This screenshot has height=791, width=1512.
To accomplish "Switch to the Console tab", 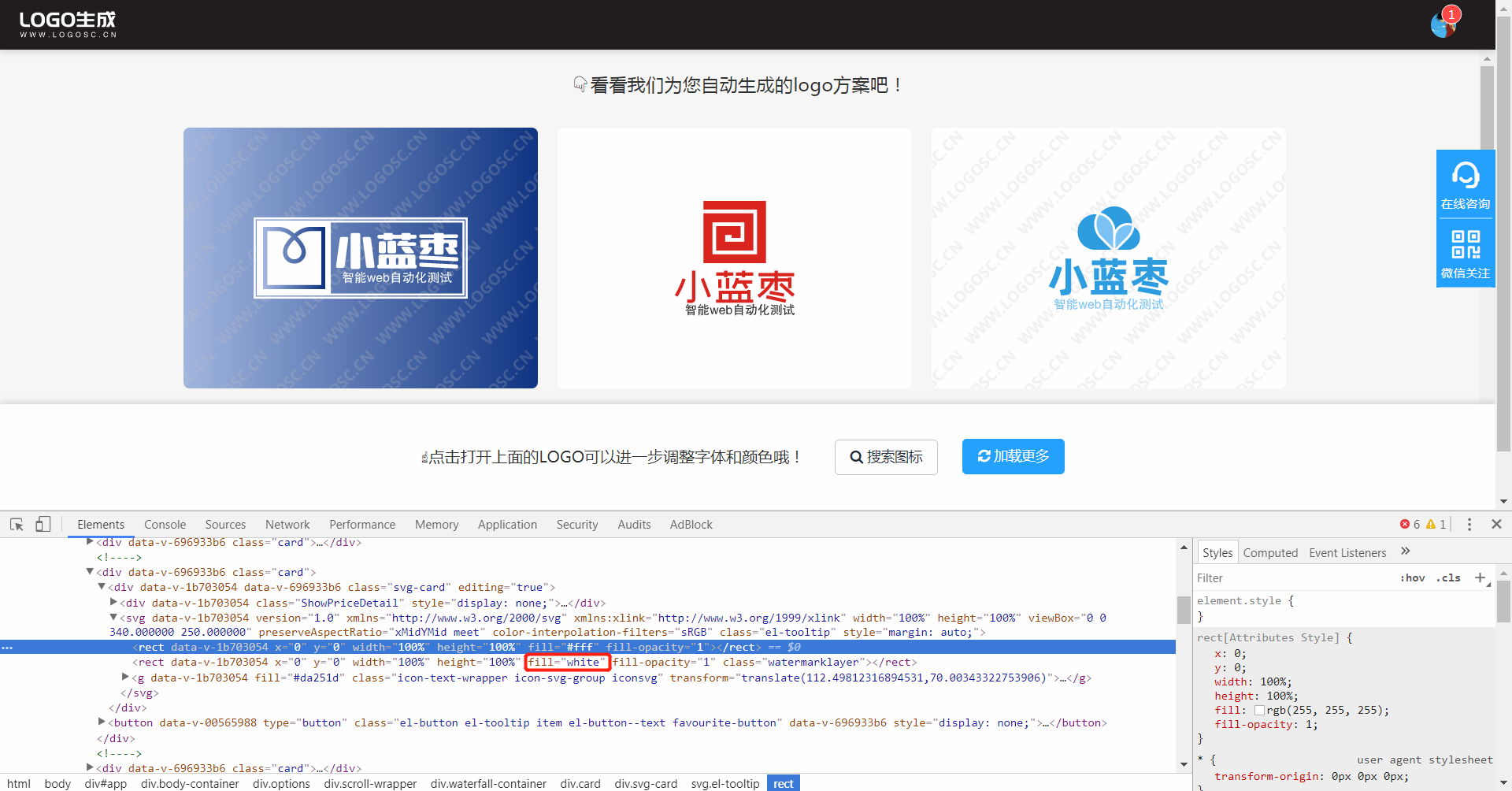I will (x=165, y=524).
